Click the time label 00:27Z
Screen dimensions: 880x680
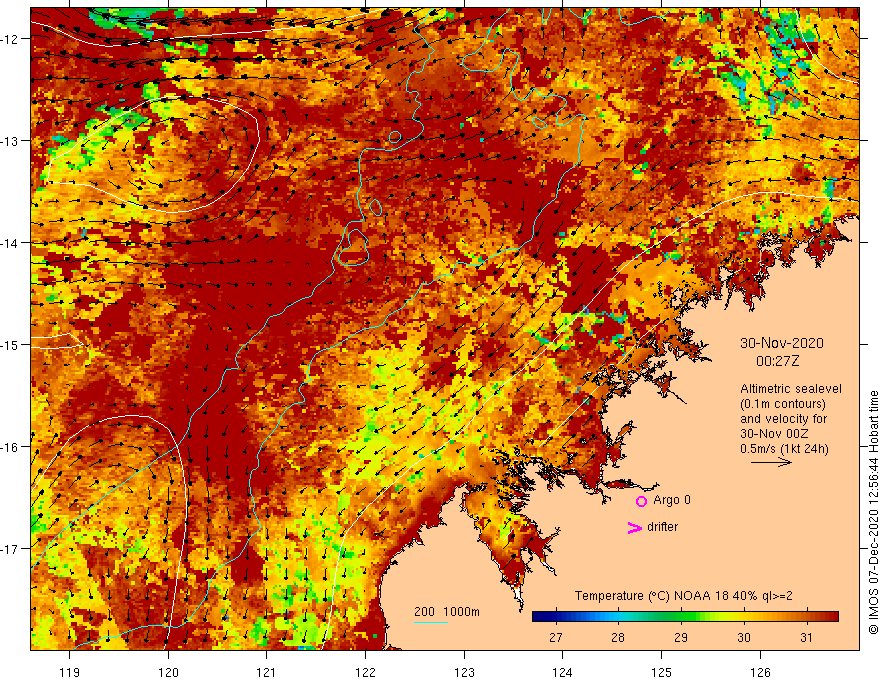coord(777,361)
